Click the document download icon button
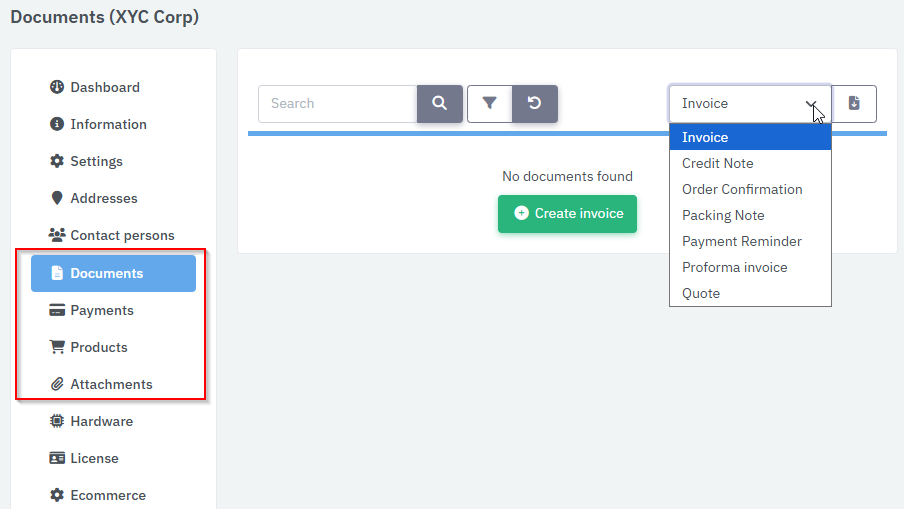Viewport: 904px width, 509px height. pos(854,103)
